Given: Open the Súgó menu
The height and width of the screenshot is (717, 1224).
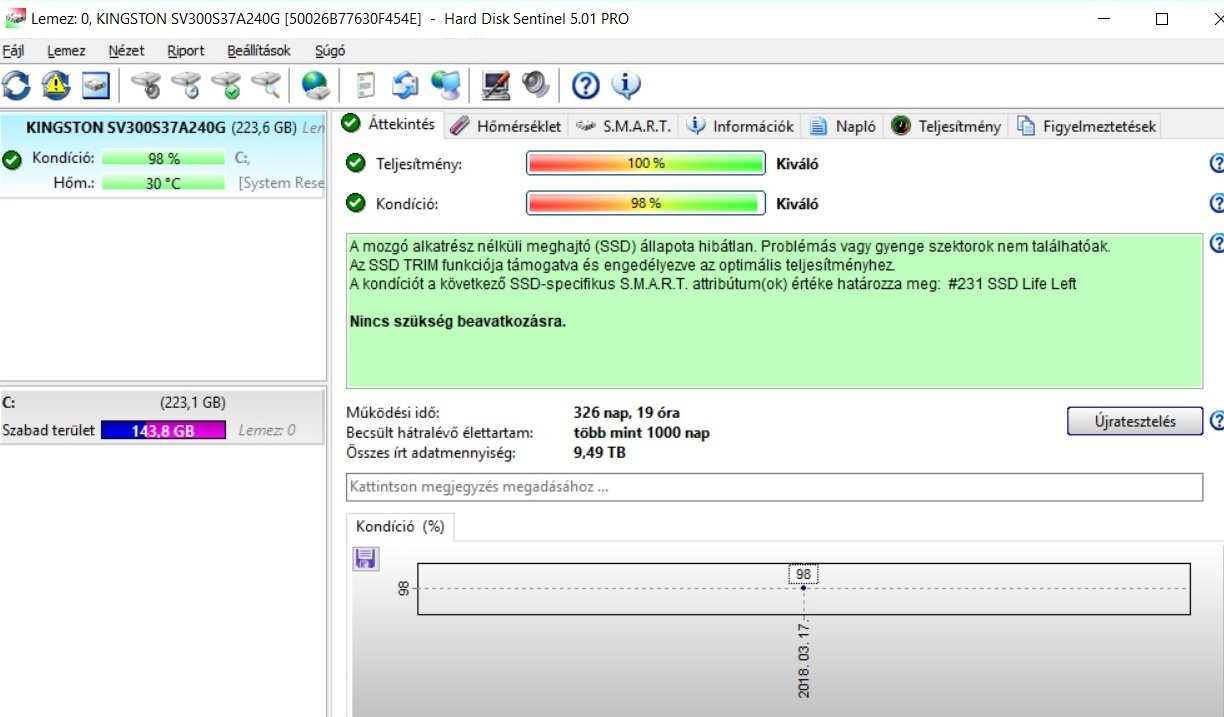Looking at the screenshot, I should (x=330, y=51).
